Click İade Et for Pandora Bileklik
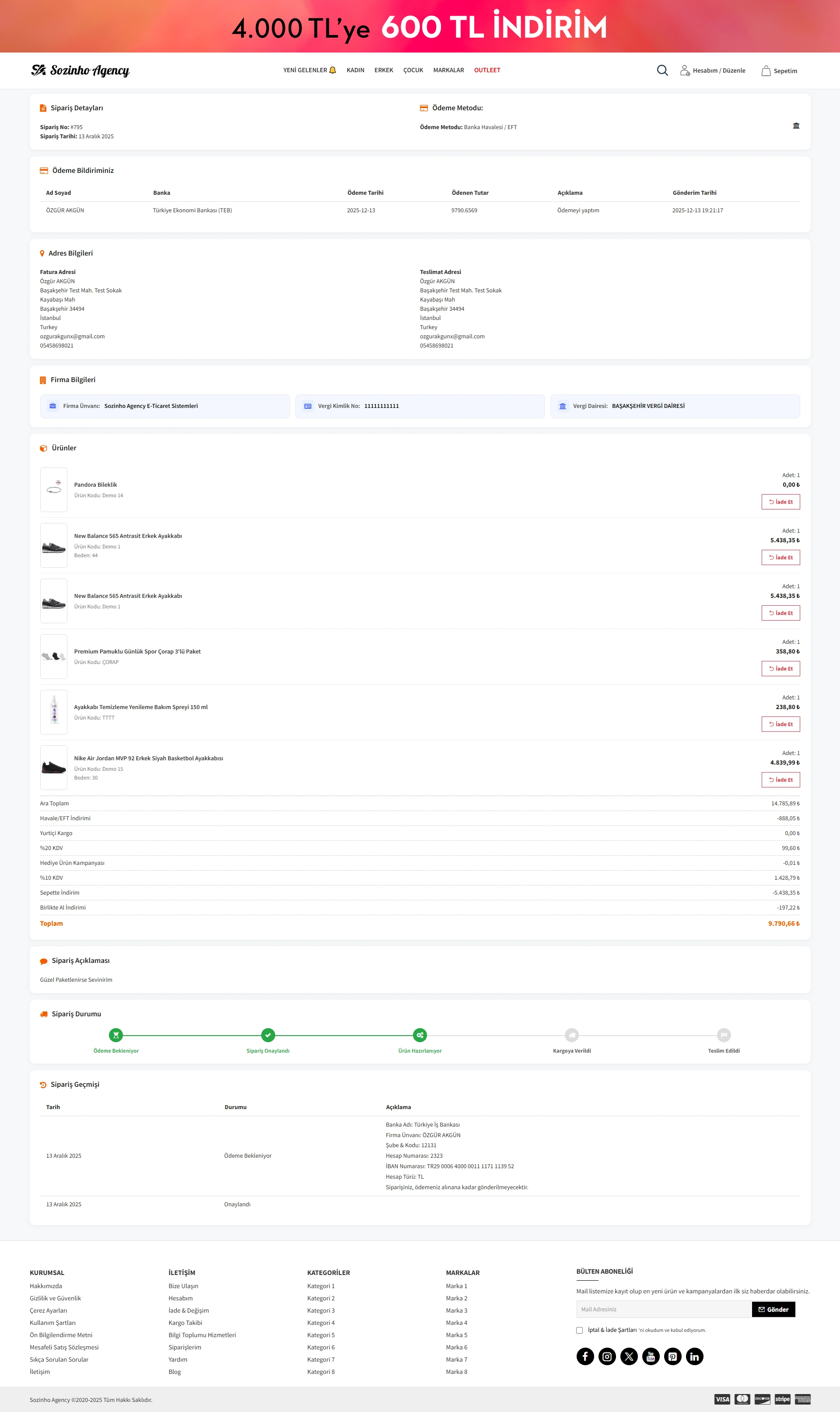This screenshot has height=1412, width=840. [x=780, y=502]
